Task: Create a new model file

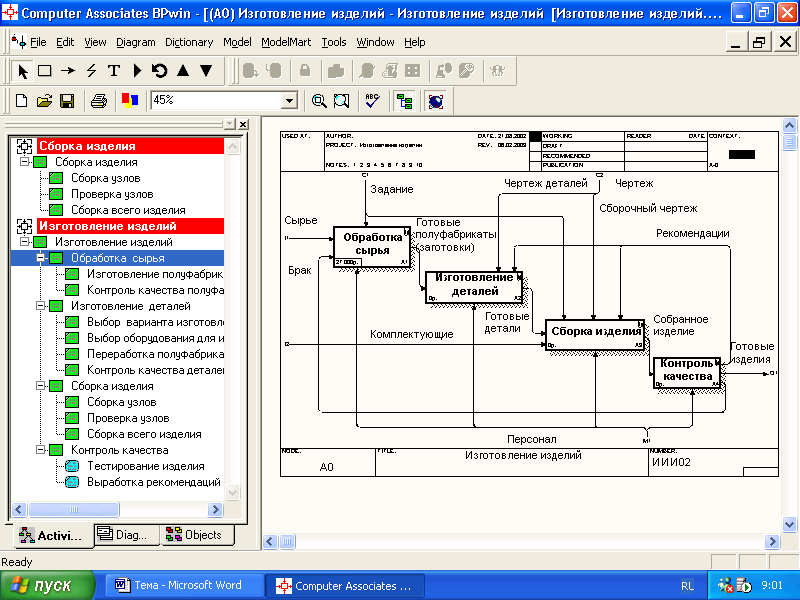Action: click(21, 101)
